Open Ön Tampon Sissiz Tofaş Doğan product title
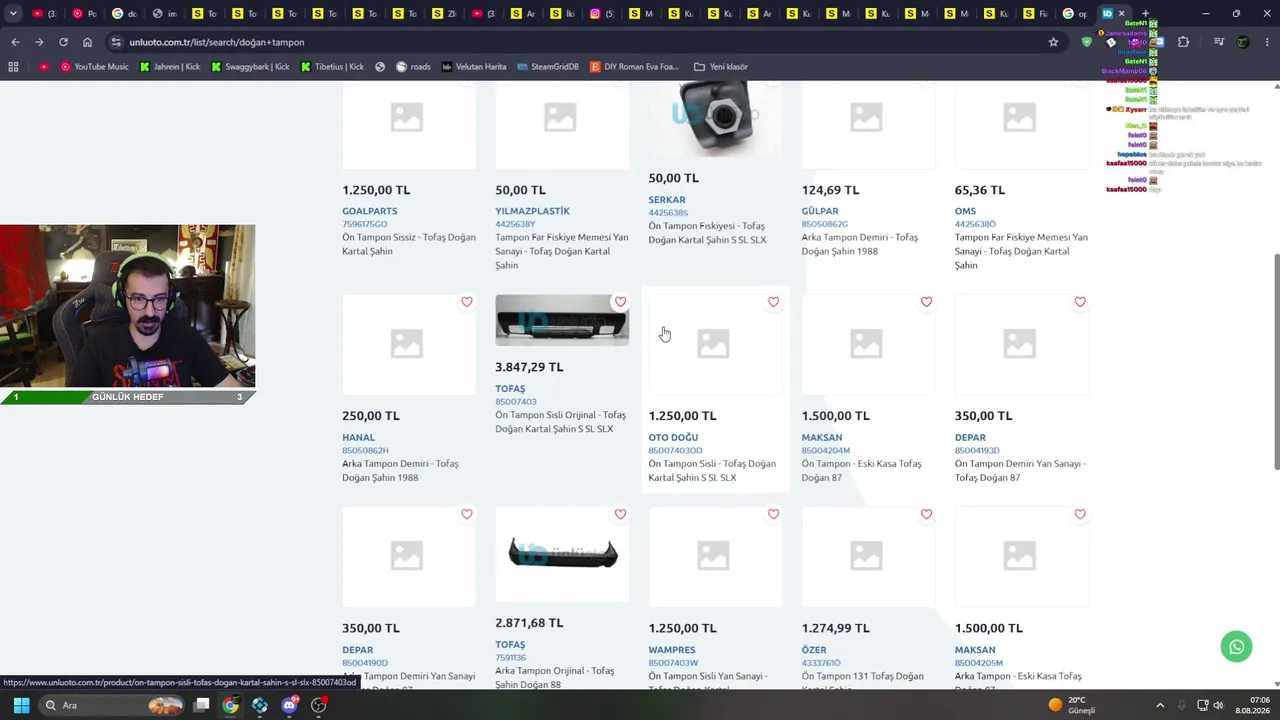 (x=409, y=244)
